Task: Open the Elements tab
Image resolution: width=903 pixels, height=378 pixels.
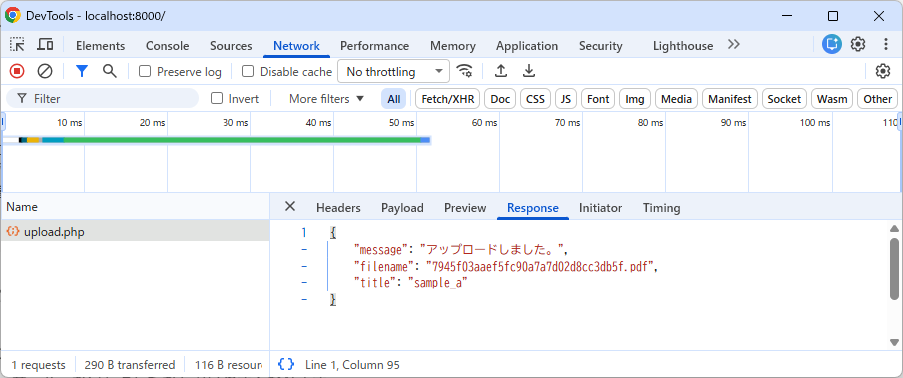Action: [x=100, y=46]
